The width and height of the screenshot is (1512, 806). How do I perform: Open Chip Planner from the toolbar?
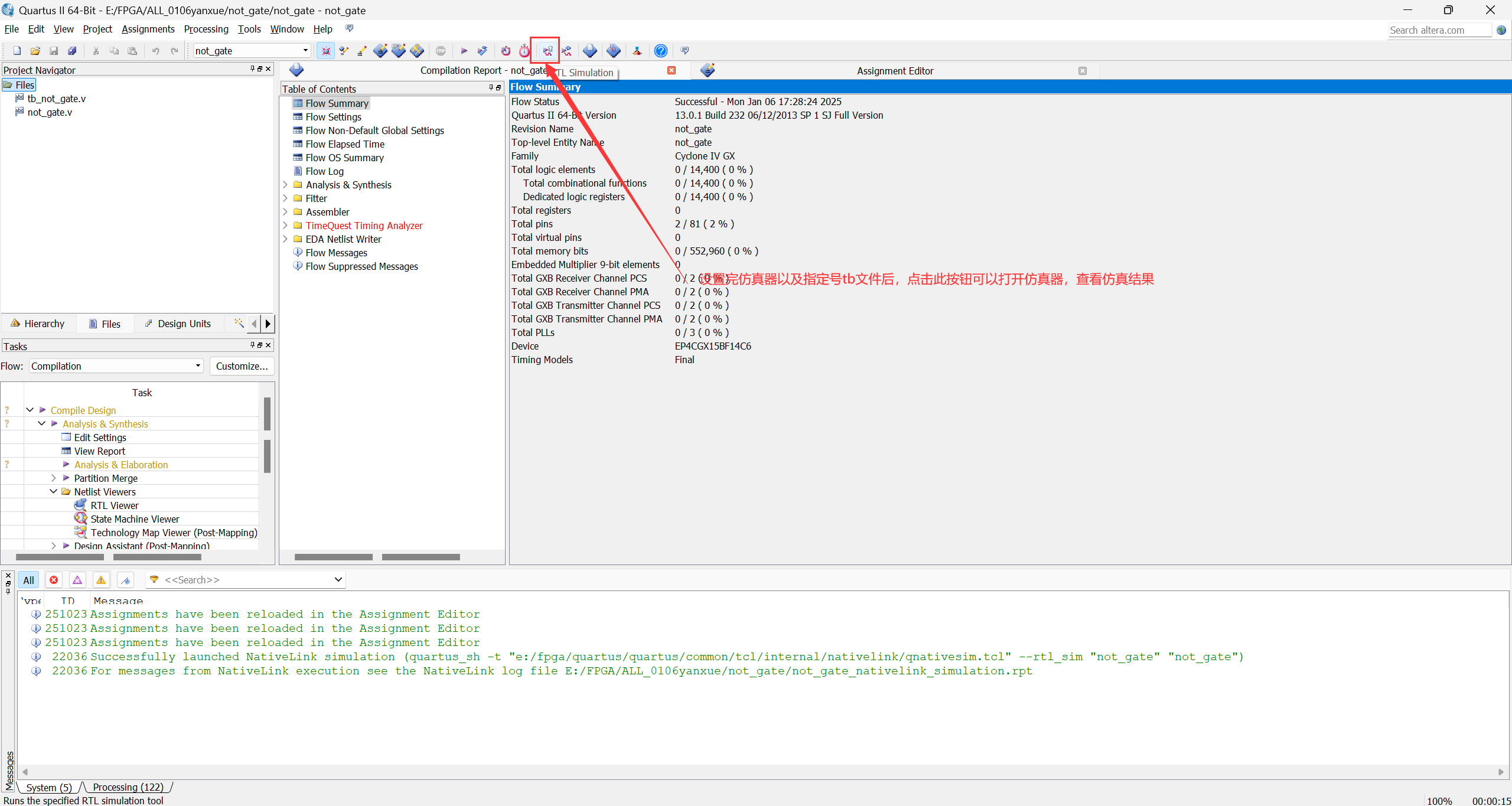click(417, 51)
